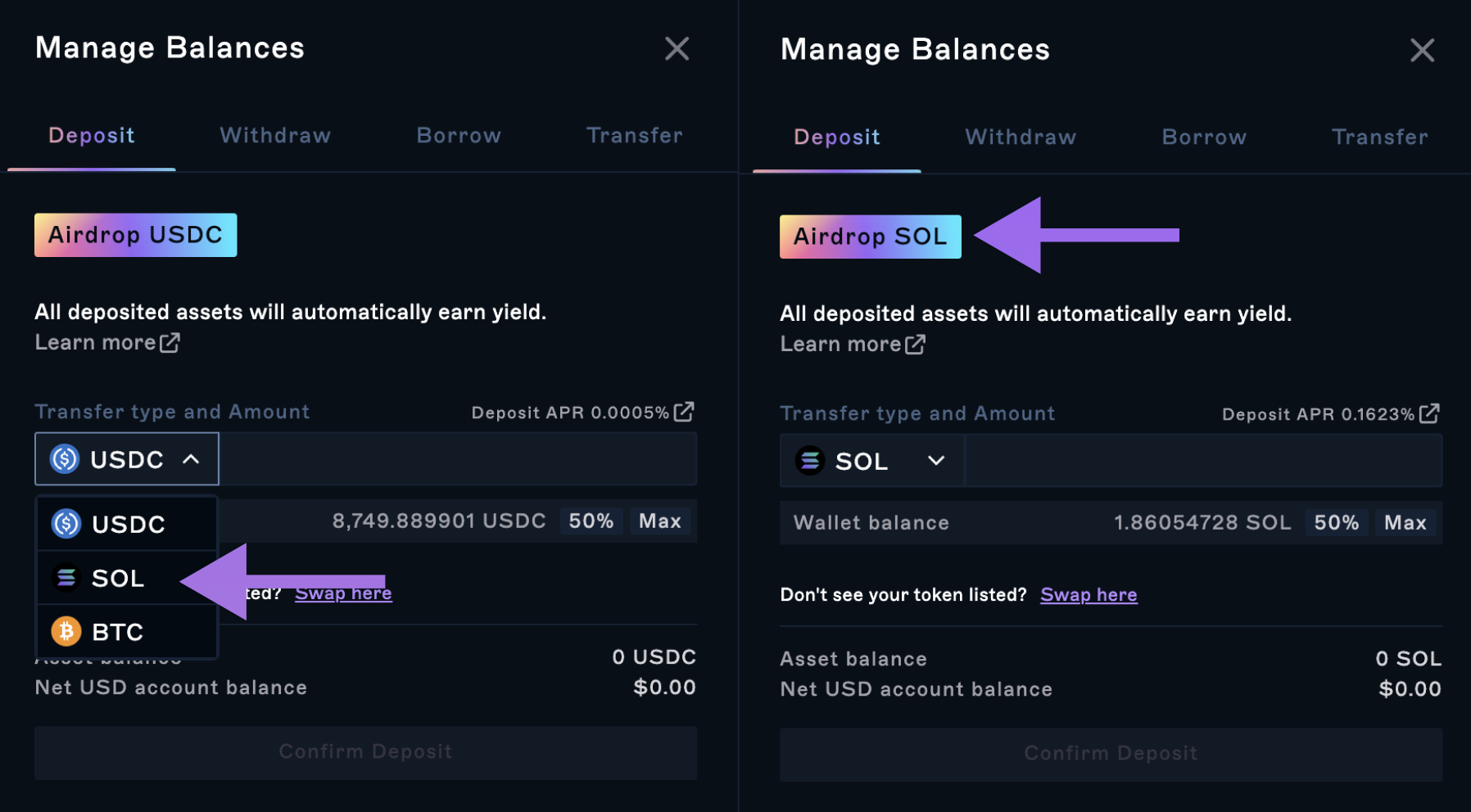Switch to Withdraw tab in left panel
This screenshot has height=812, width=1471.
[275, 136]
